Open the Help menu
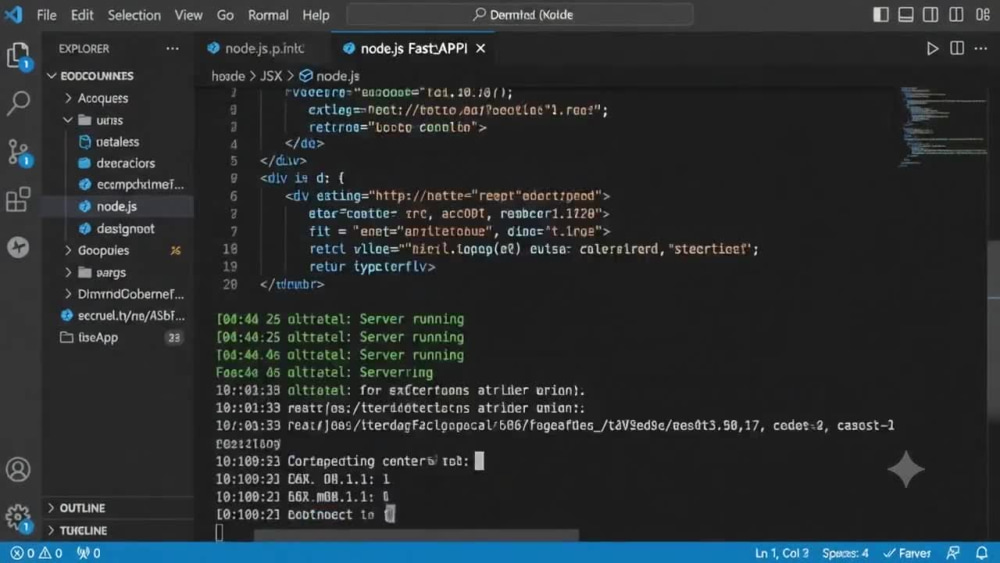The width and height of the screenshot is (1000, 563). (316, 15)
